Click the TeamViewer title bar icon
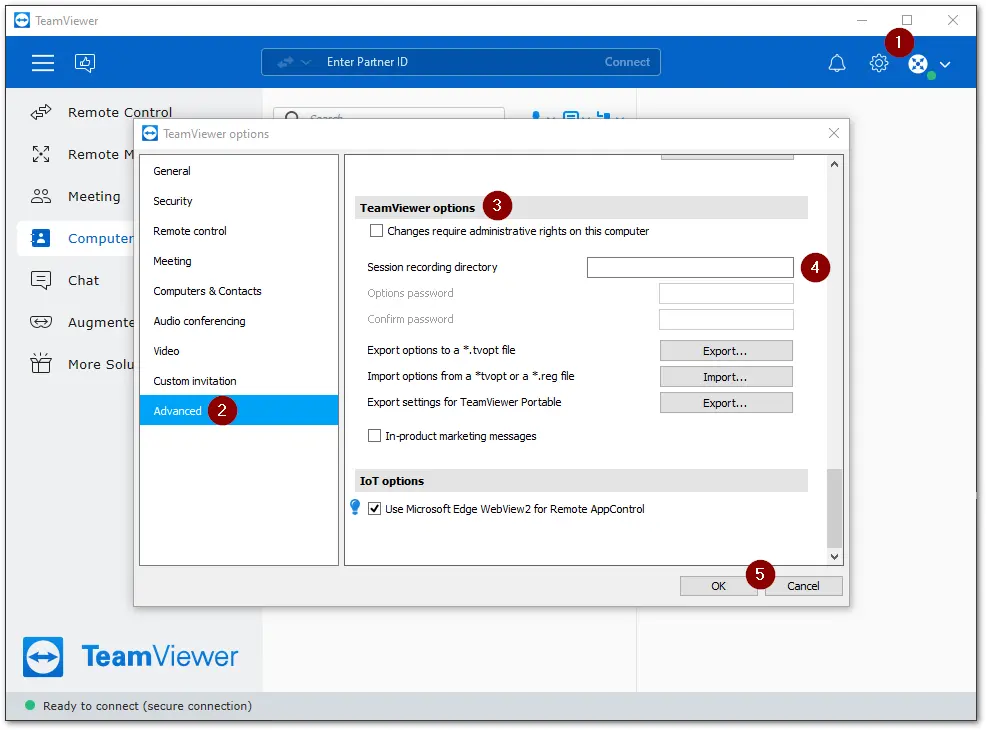This screenshot has height=730, width=986. [22, 21]
